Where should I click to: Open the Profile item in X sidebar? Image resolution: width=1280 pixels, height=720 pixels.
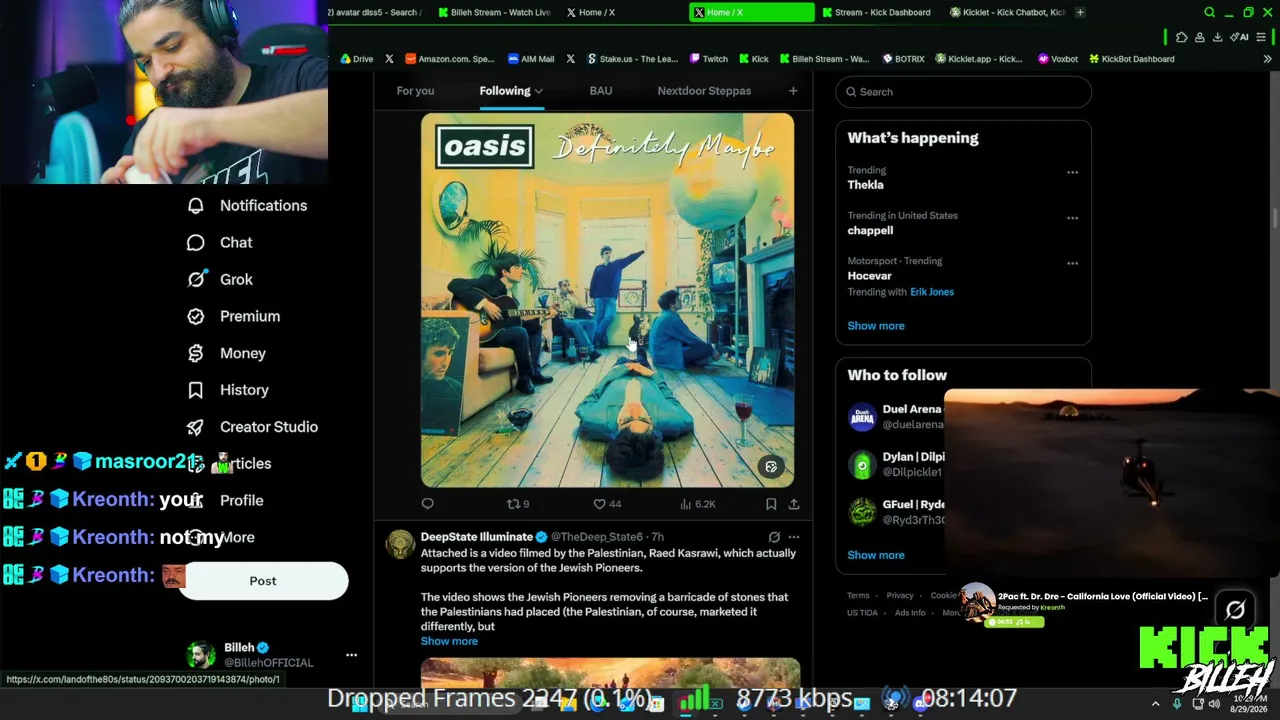pos(225,500)
